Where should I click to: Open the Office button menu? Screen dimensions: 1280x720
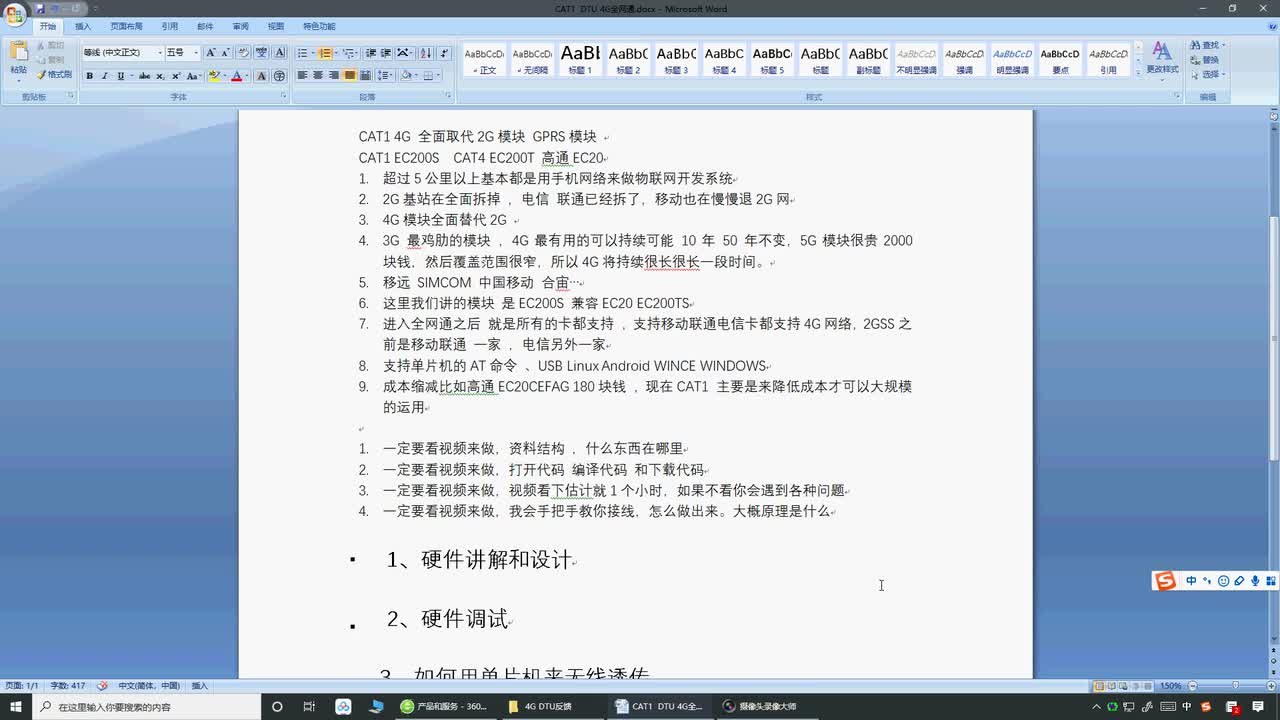14,14
